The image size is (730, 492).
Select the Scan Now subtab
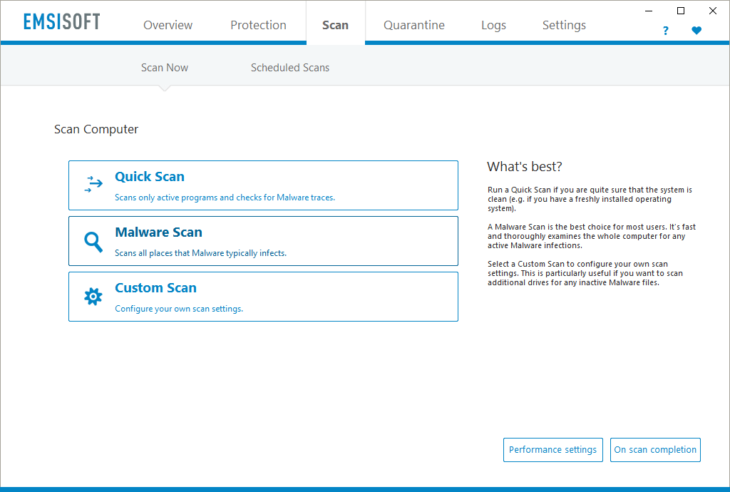(164, 68)
